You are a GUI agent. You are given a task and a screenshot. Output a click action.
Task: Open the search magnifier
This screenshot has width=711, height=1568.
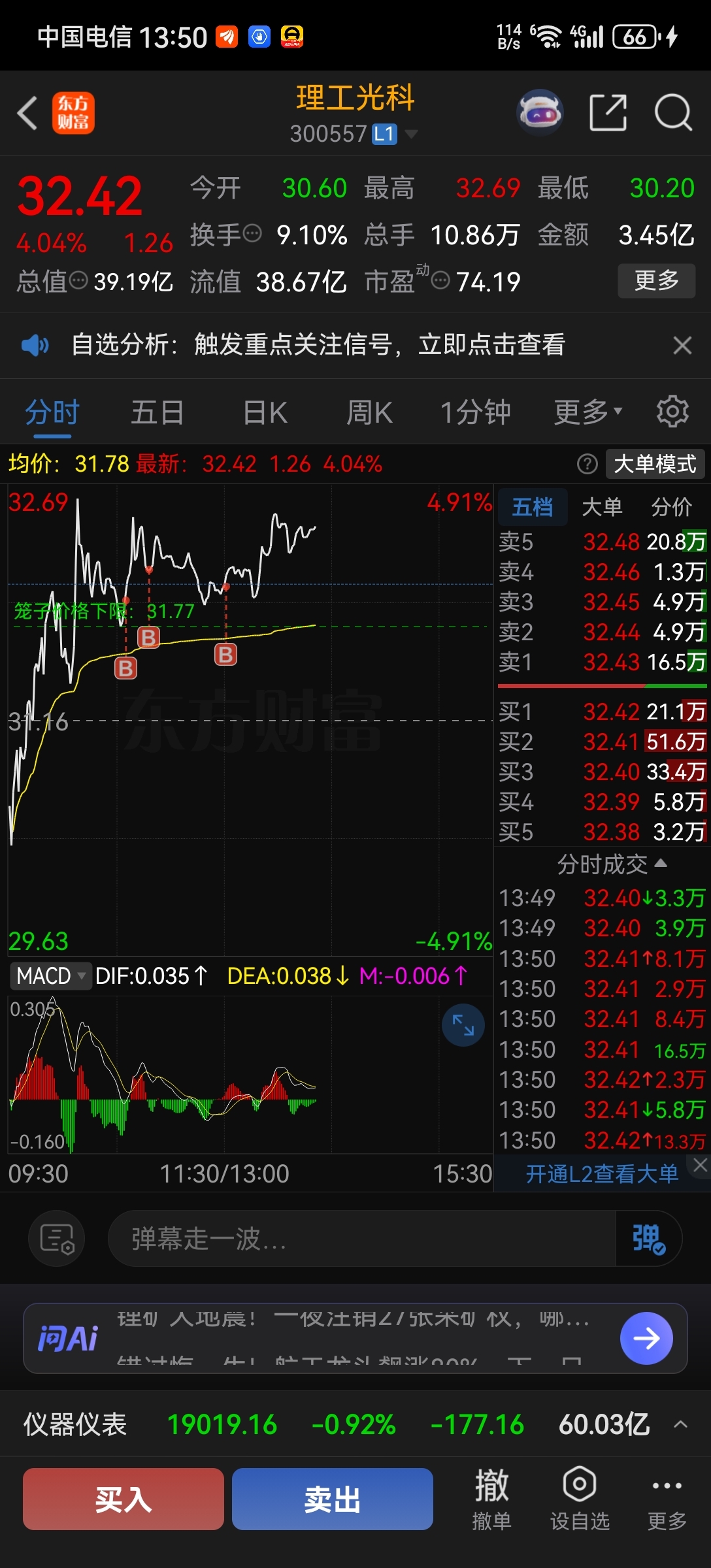[673, 112]
